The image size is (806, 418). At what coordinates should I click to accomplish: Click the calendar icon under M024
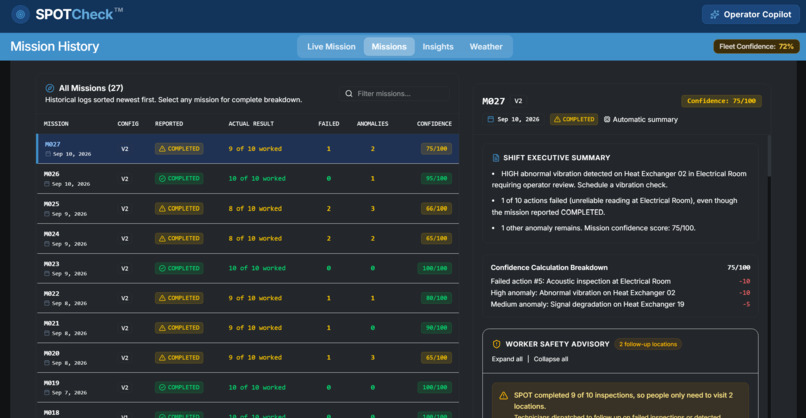click(x=47, y=244)
